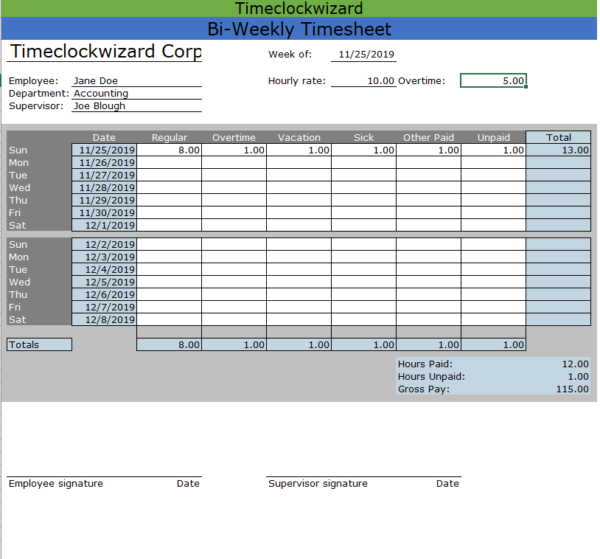Viewport: 600px width, 559px height.
Task: Click the Gross Pay label
Action: pyautogui.click(x=424, y=389)
